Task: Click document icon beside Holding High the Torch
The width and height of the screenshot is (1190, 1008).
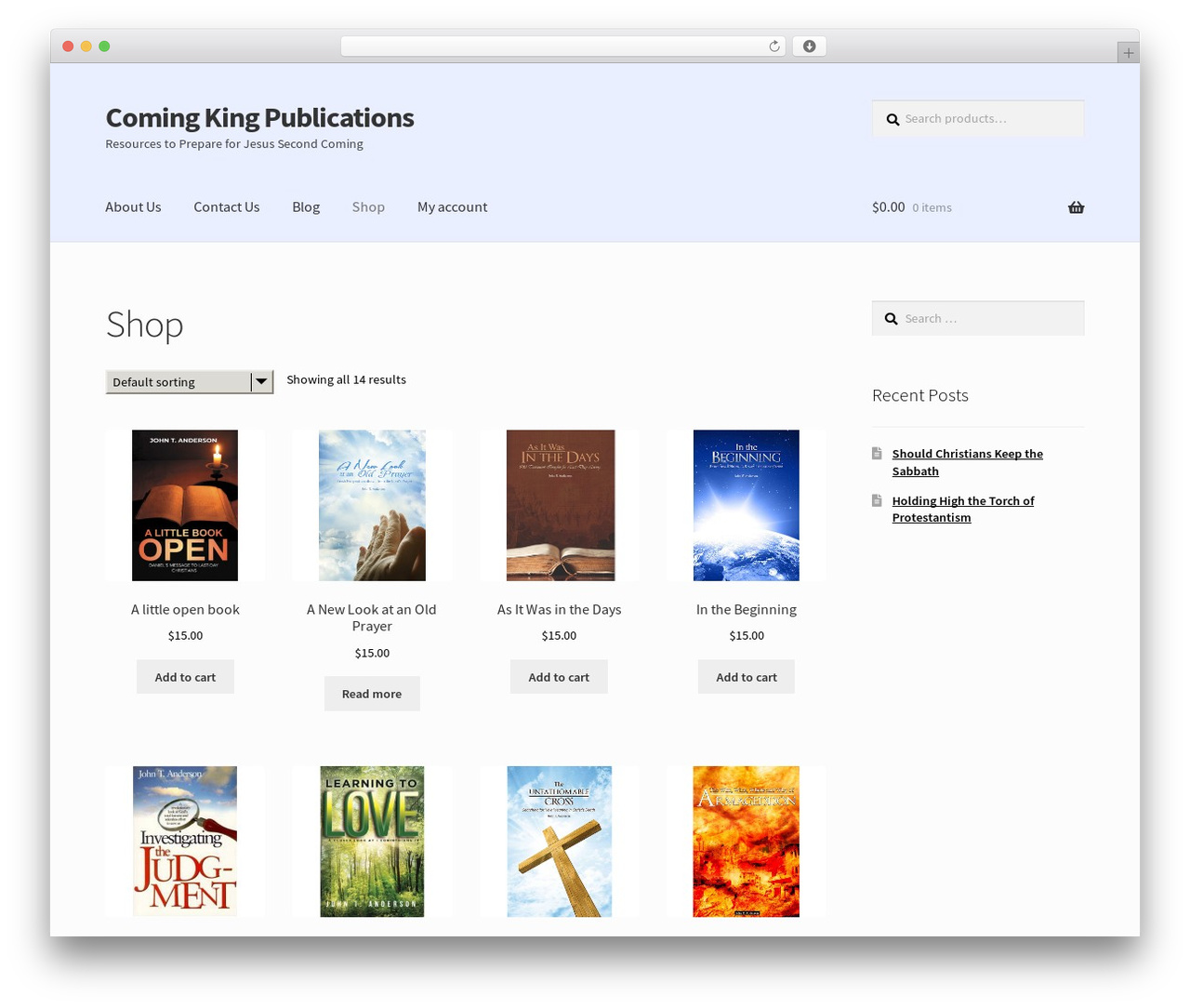Action: 877,500
